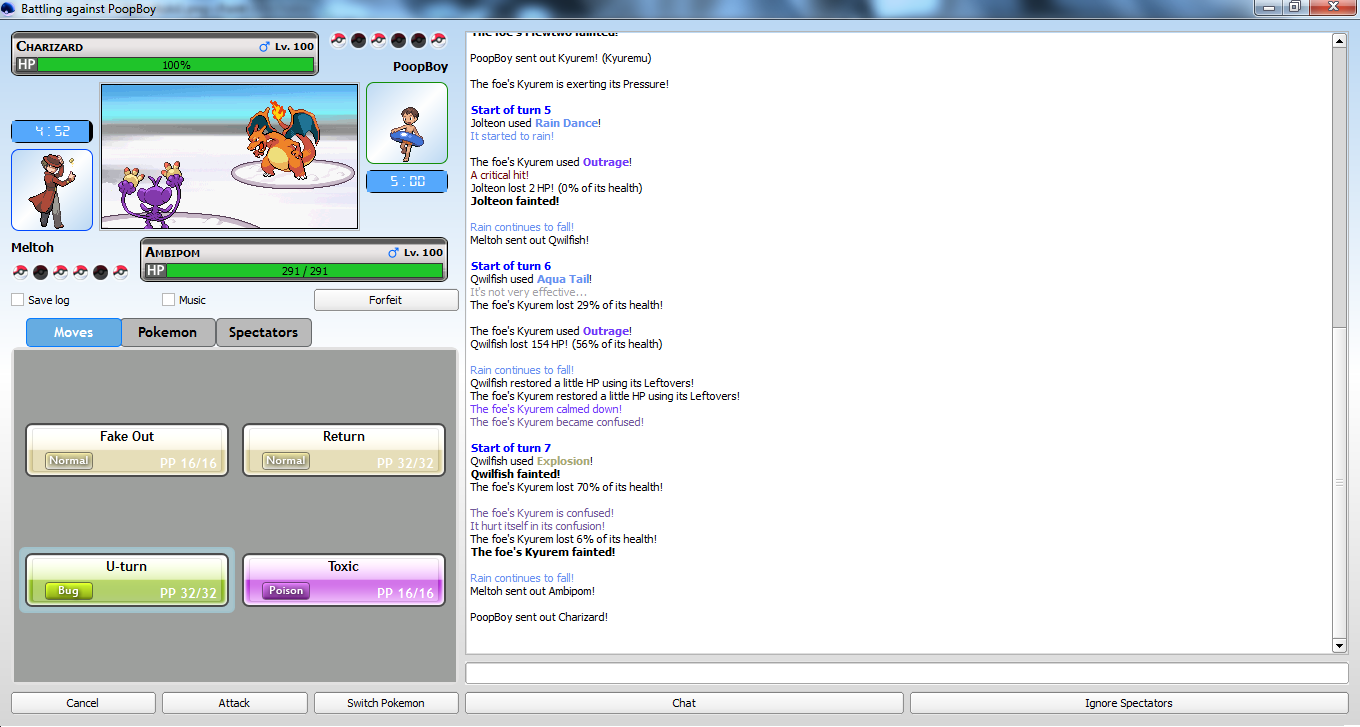Click last Poké Ball under Meltoh's name
This screenshot has height=727, width=1360.
pyautogui.click(x=120, y=272)
